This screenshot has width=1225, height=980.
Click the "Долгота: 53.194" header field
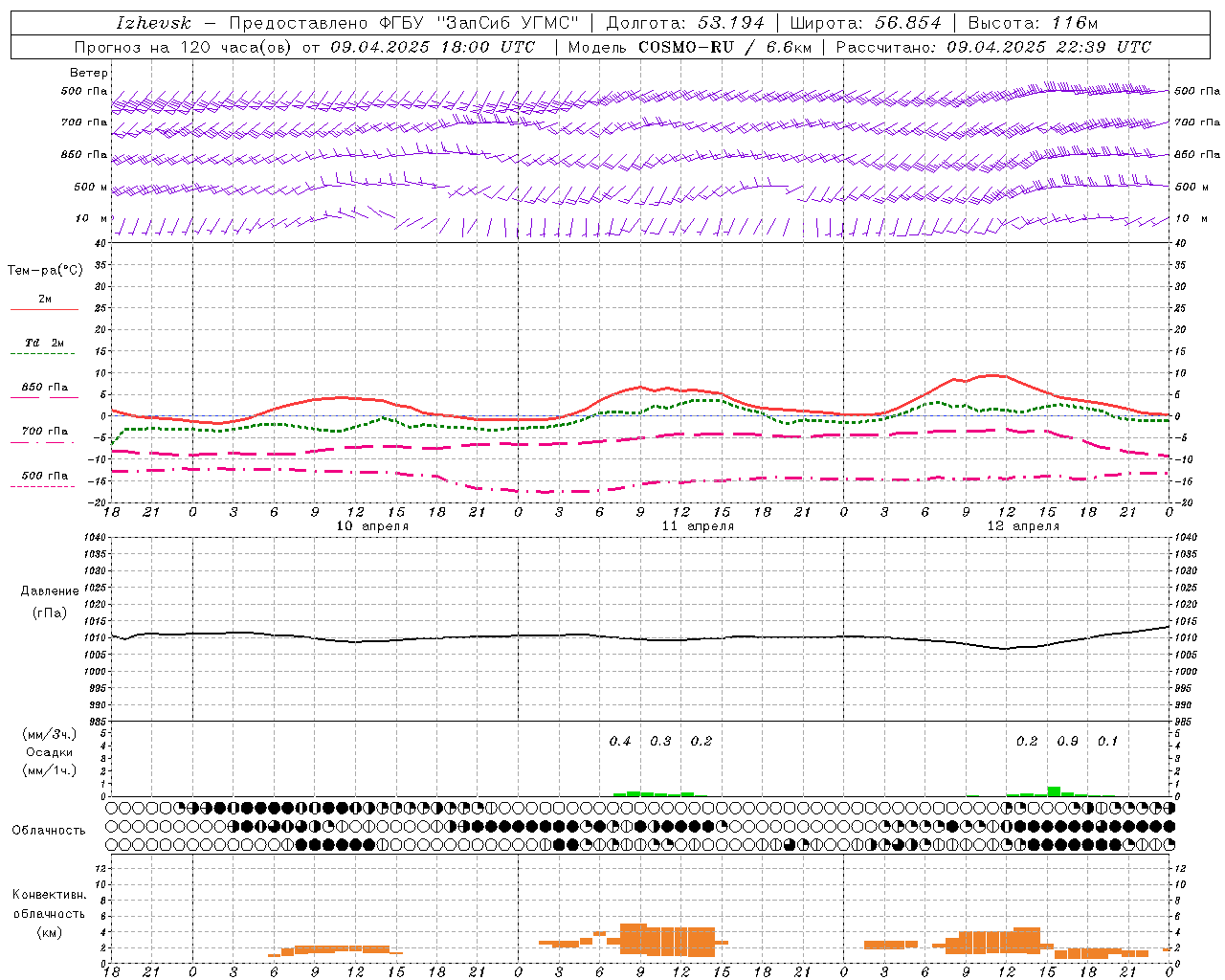[685, 23]
